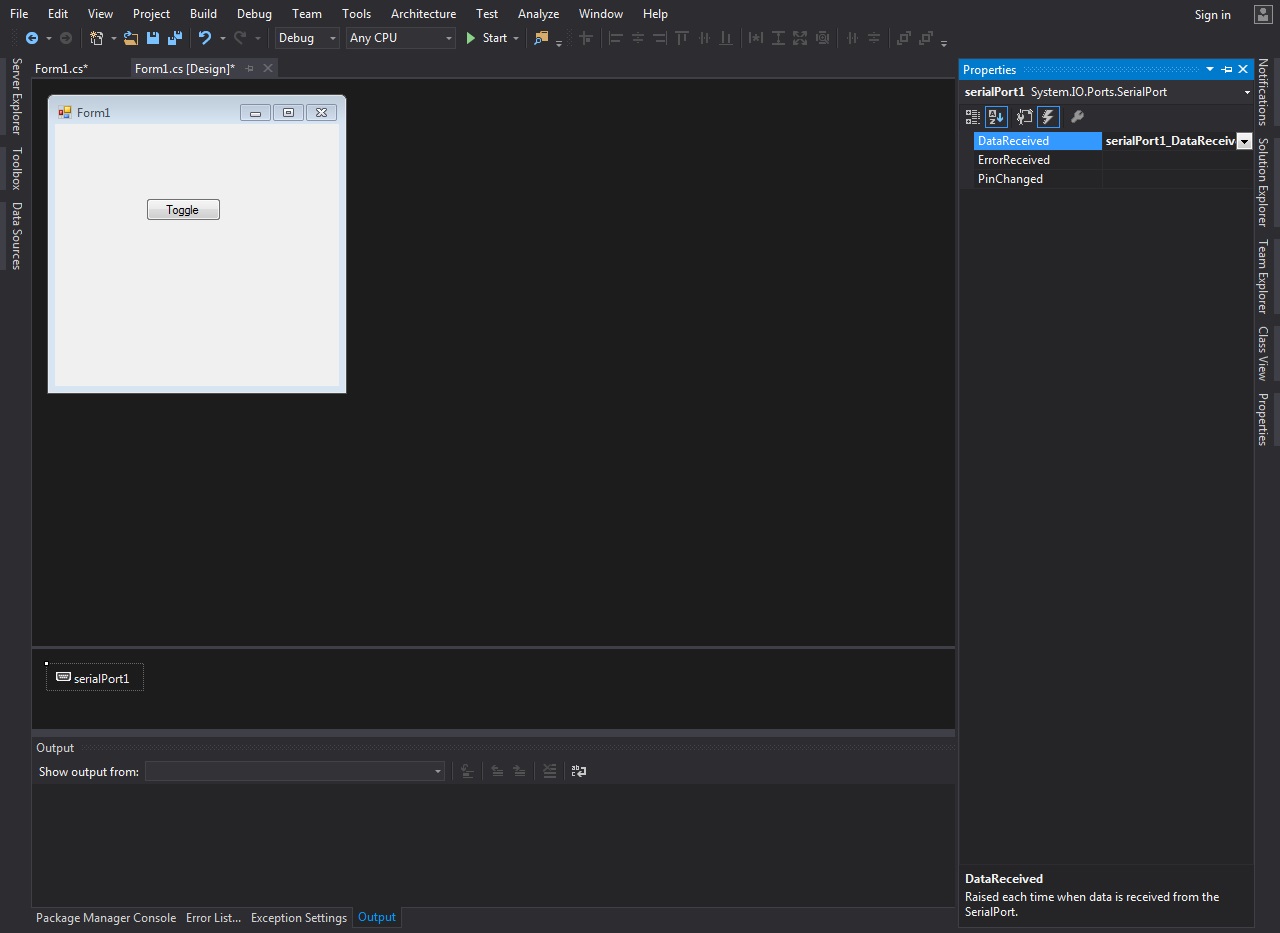Pin the Properties panel with Auto Hide
Image resolution: width=1280 pixels, height=933 pixels.
click(x=1227, y=69)
